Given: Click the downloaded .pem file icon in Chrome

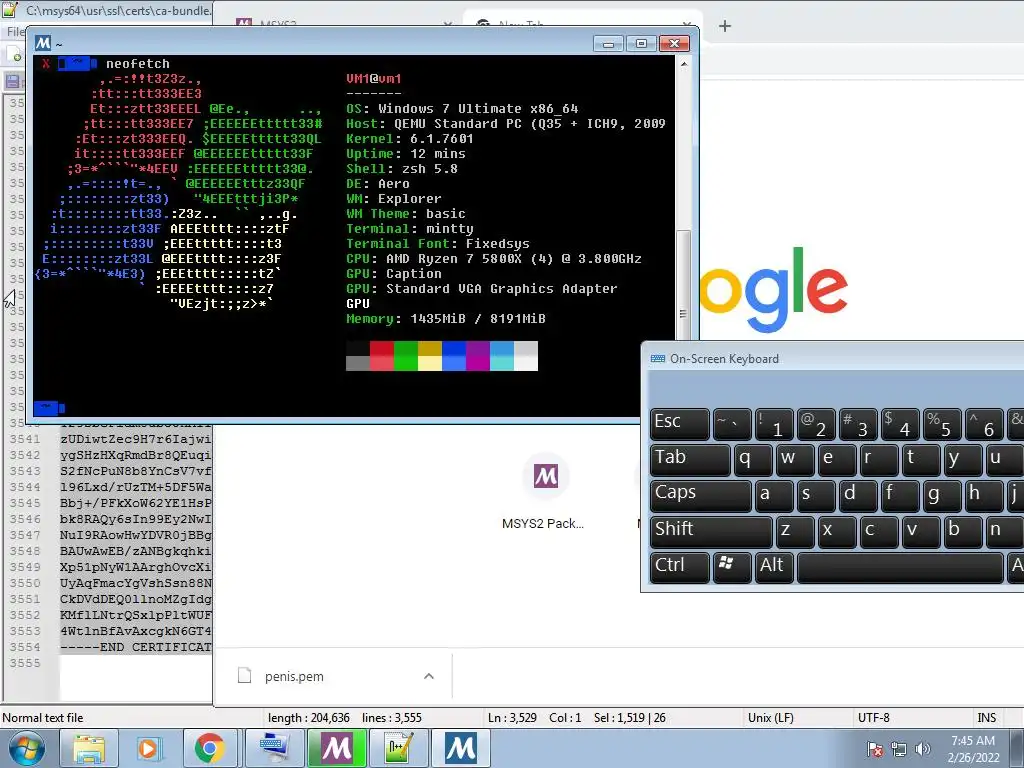Looking at the screenshot, I should click(244, 675).
